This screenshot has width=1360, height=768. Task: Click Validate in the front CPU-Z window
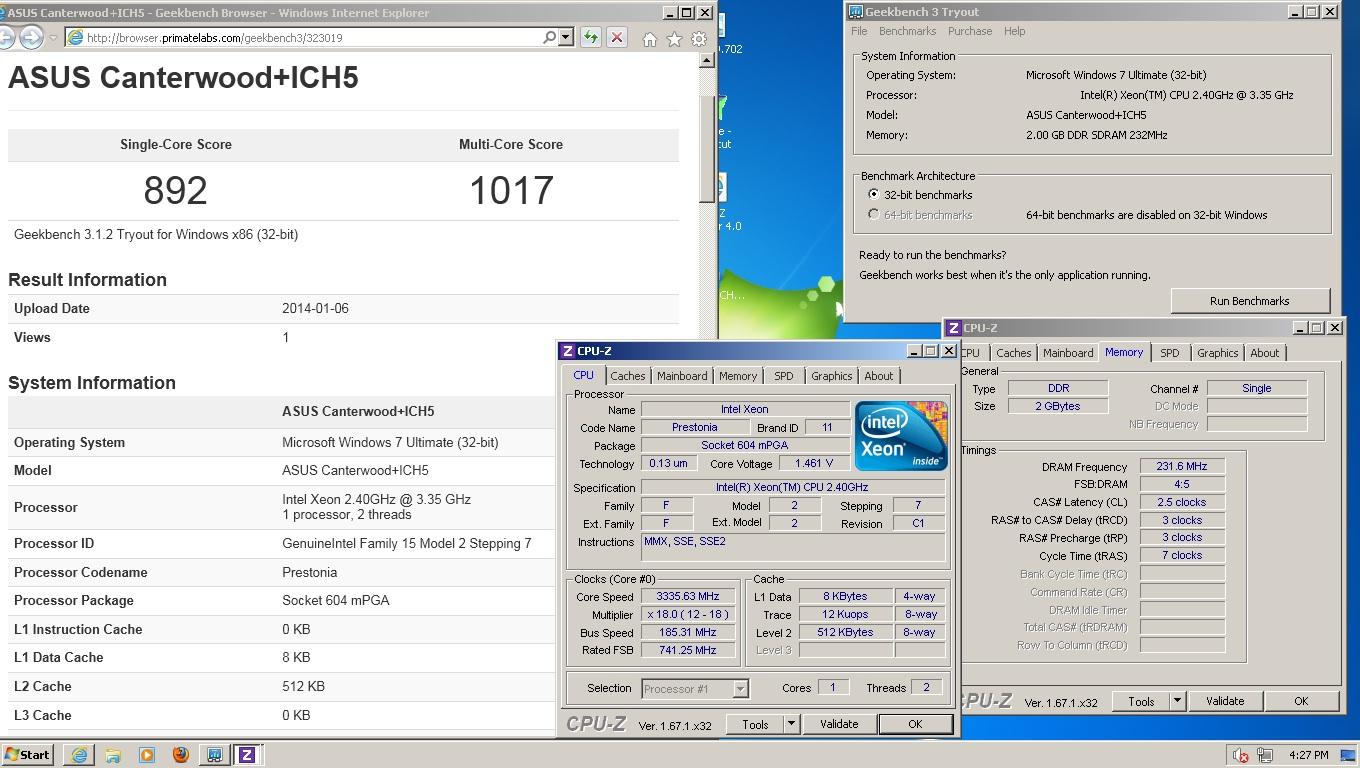point(839,724)
